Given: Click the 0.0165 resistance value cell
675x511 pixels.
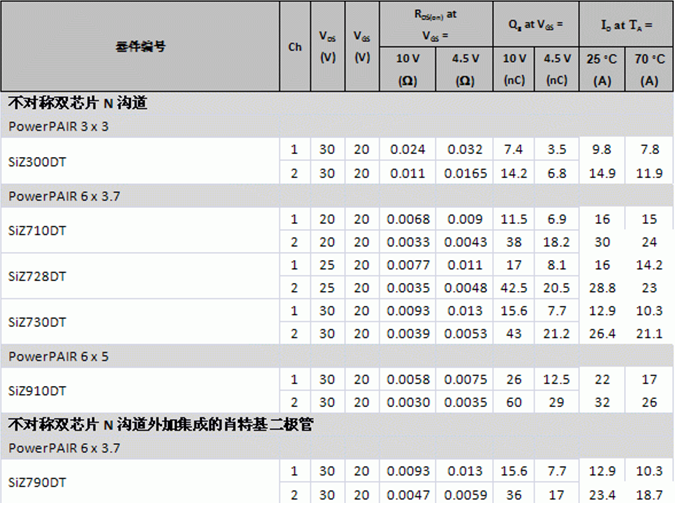Looking at the screenshot, I should [x=465, y=173].
